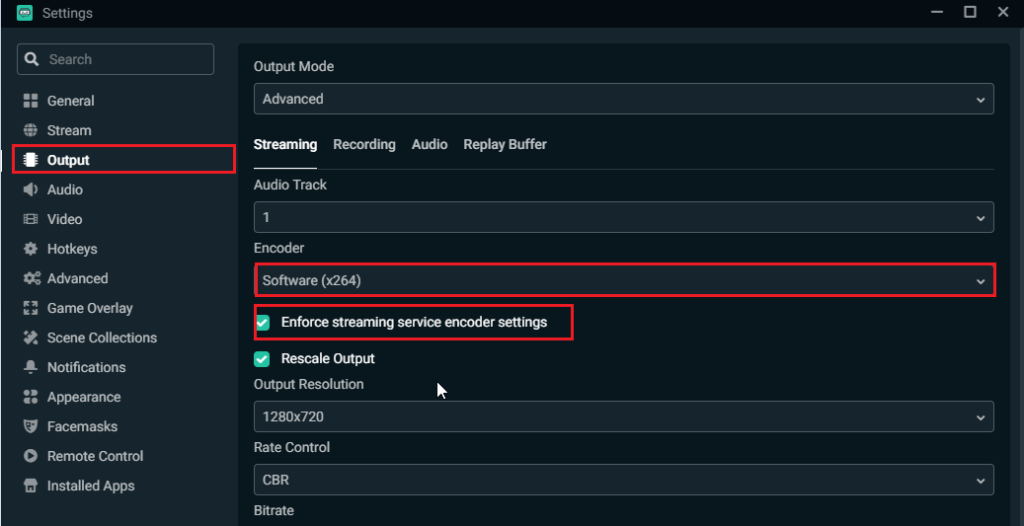Switch to the Replay Buffer tab
Screen dimensions: 1024x526
(505, 144)
